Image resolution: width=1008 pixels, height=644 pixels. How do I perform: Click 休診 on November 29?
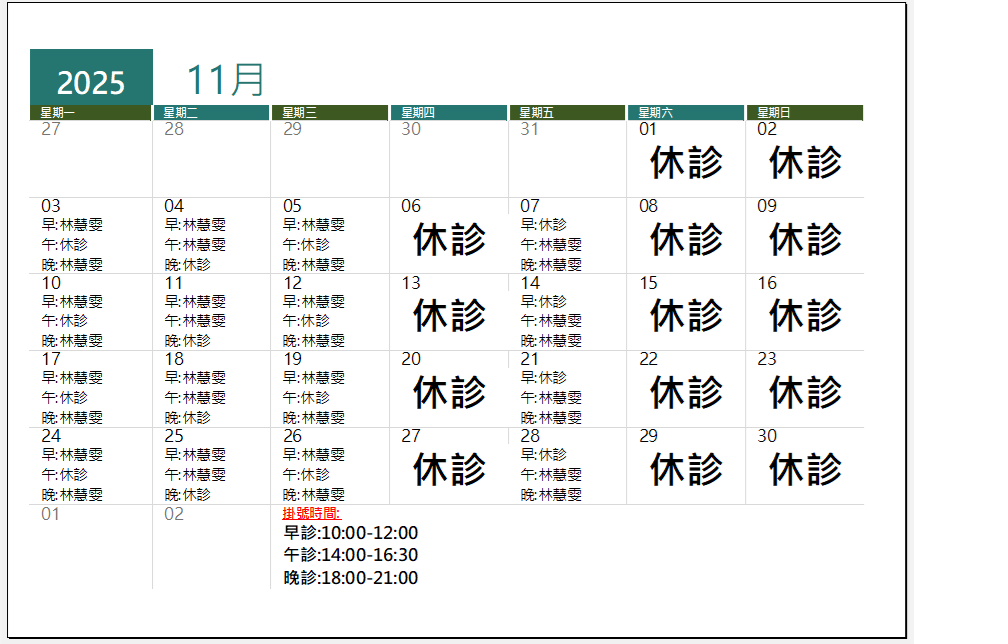point(687,468)
